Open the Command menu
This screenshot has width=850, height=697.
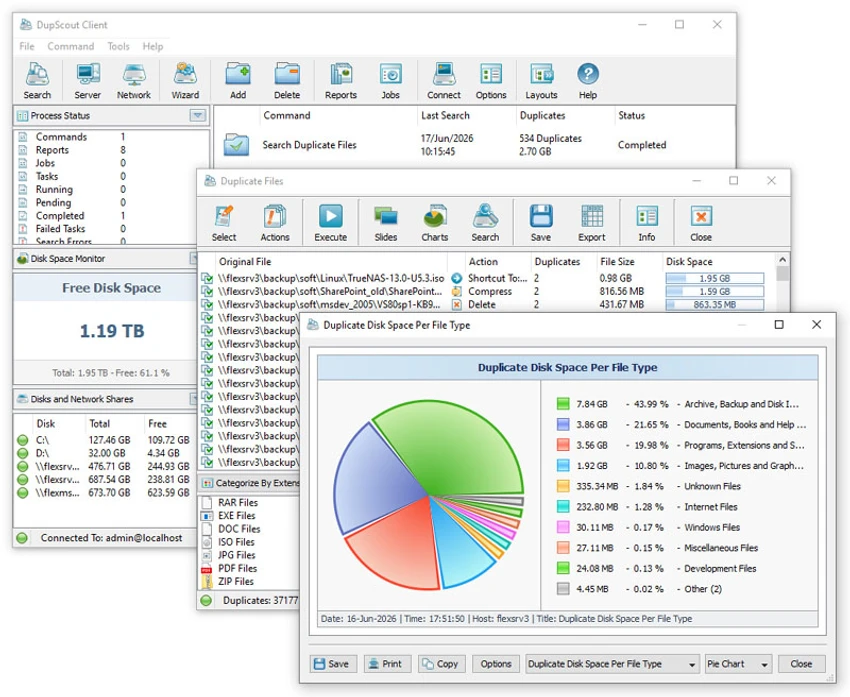coord(70,47)
